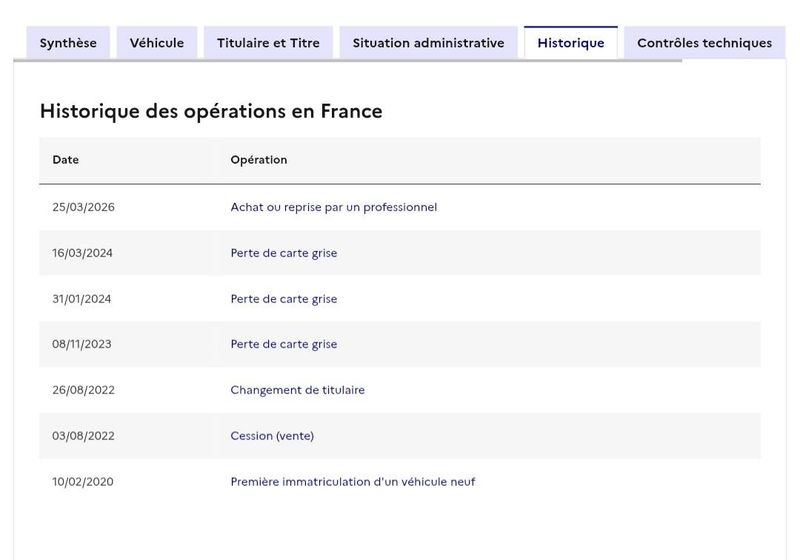Click the date 25/03/2026
800x560 pixels.
click(x=83, y=207)
